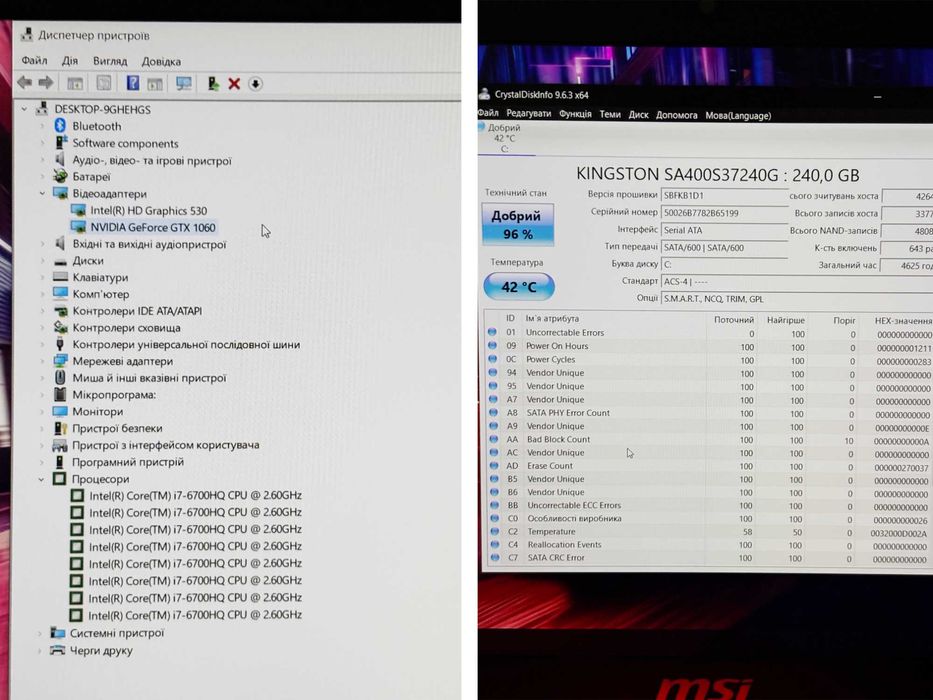Select the Erase Count attribute row
Image resolution: width=933 pixels, height=700 pixels.
pos(708,466)
